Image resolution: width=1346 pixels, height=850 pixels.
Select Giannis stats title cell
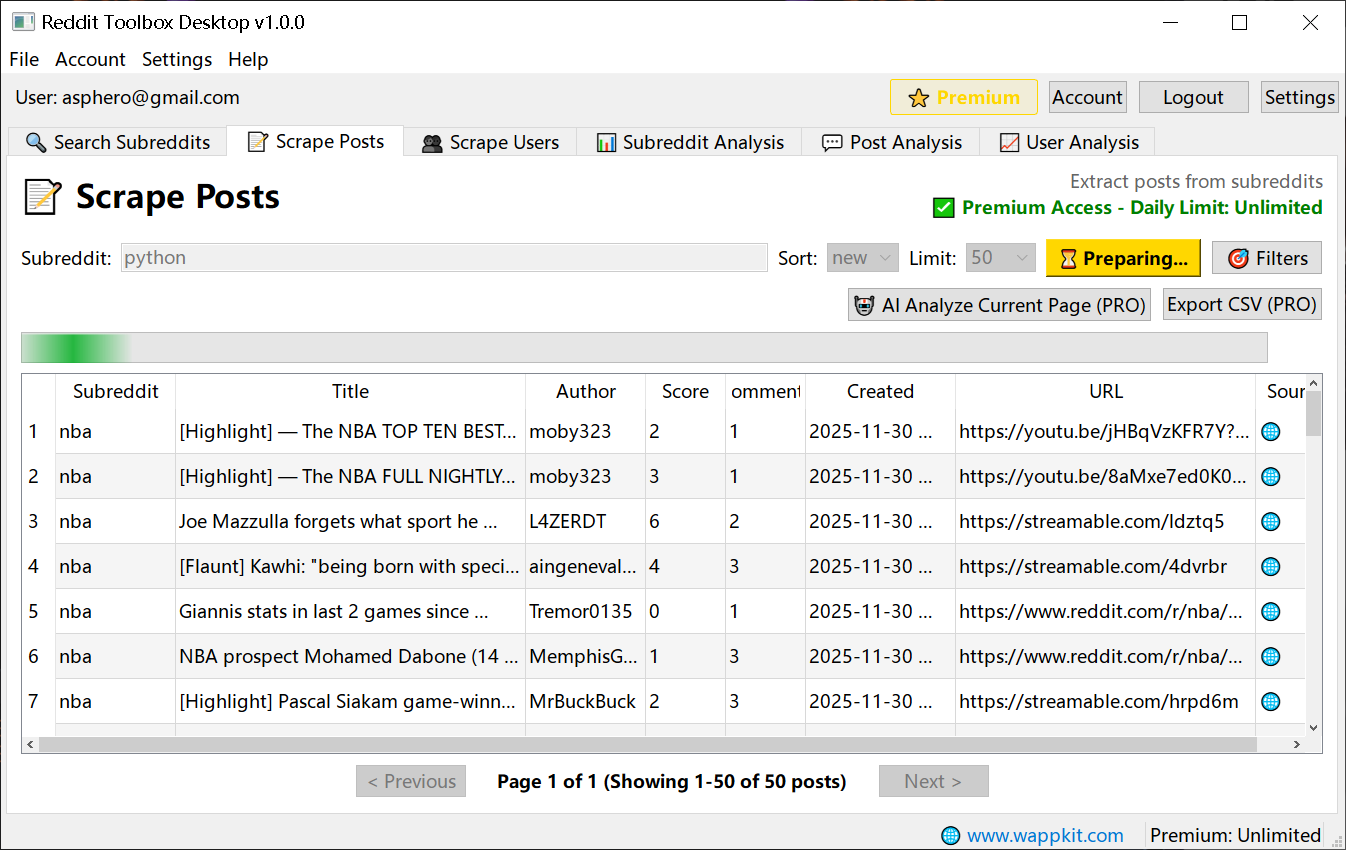point(351,611)
